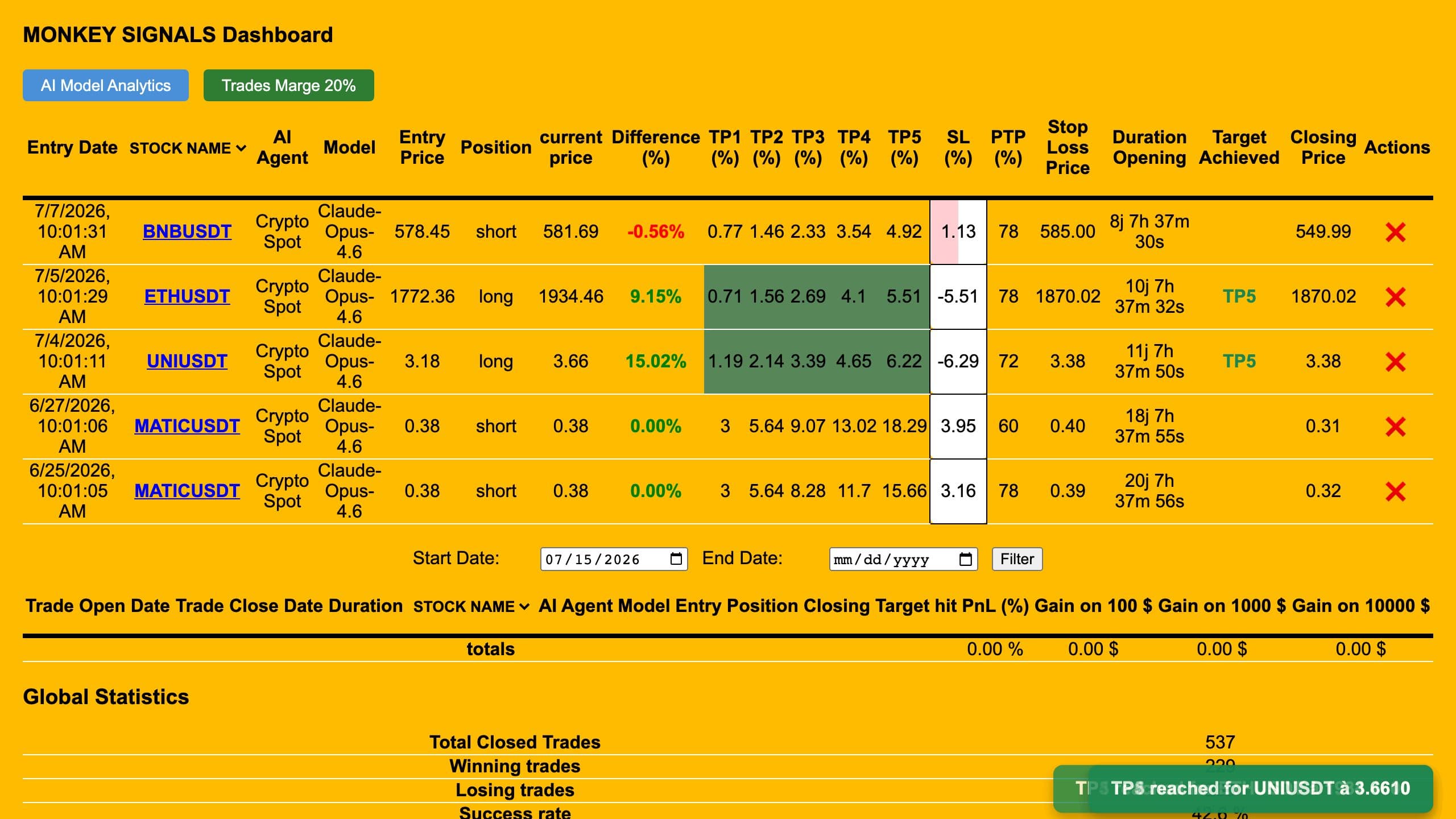Open the BNBUSDT link
The width and height of the screenshot is (1456, 819).
coord(187,231)
